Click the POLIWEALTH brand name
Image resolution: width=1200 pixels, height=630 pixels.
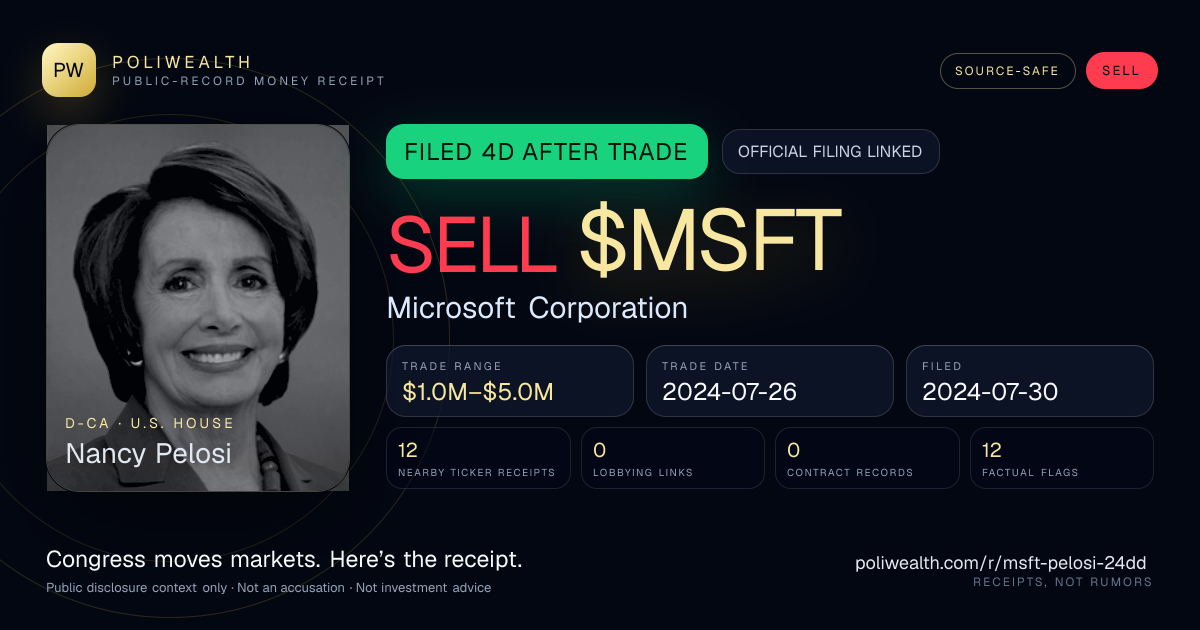point(182,62)
